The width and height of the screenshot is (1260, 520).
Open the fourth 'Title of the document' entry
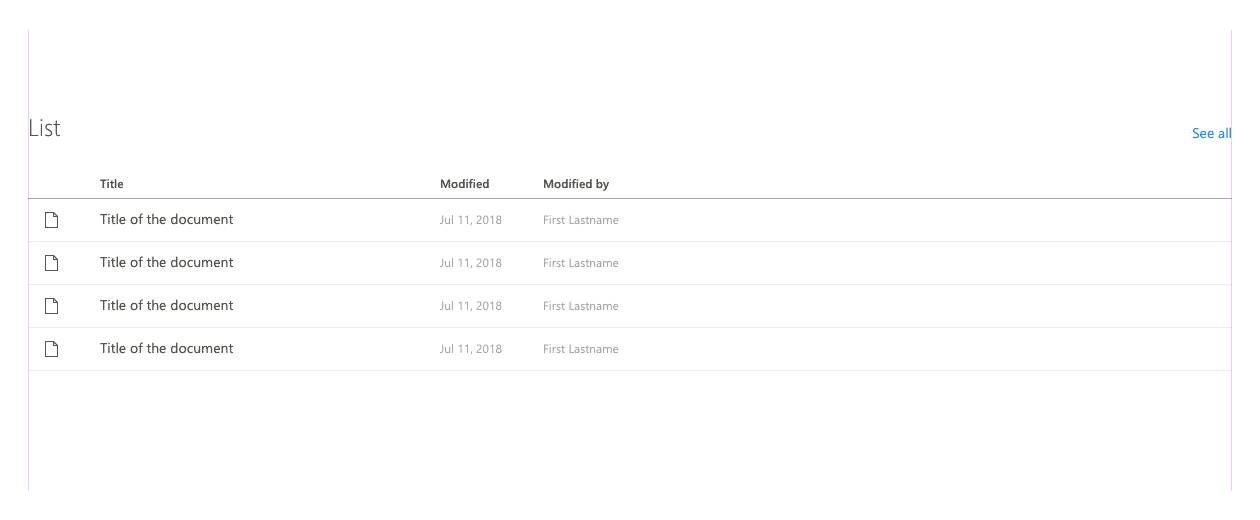(166, 349)
